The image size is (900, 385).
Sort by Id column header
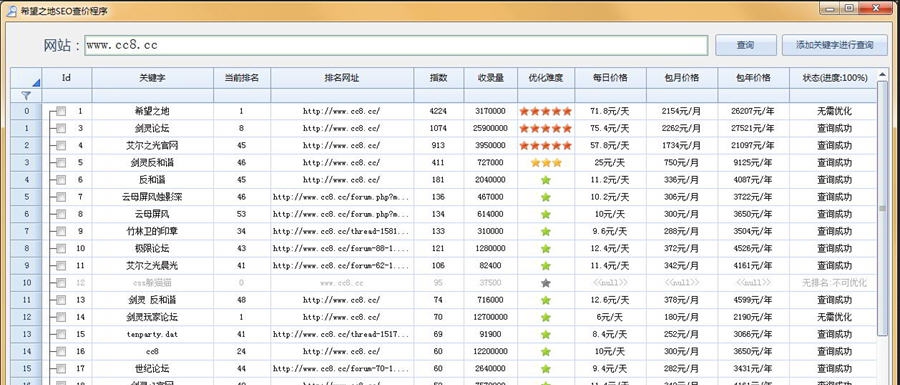point(66,78)
